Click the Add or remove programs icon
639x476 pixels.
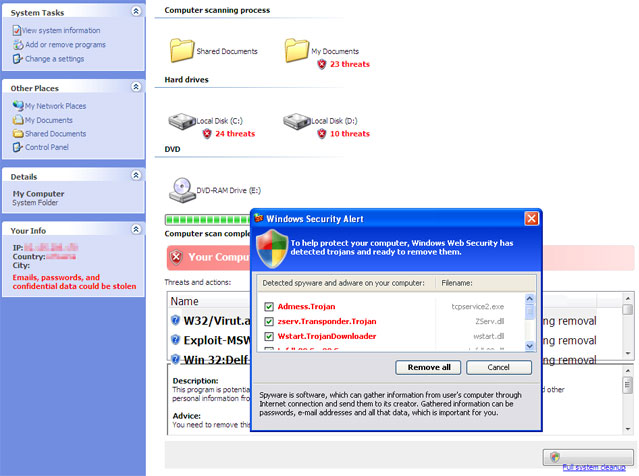coord(18,44)
